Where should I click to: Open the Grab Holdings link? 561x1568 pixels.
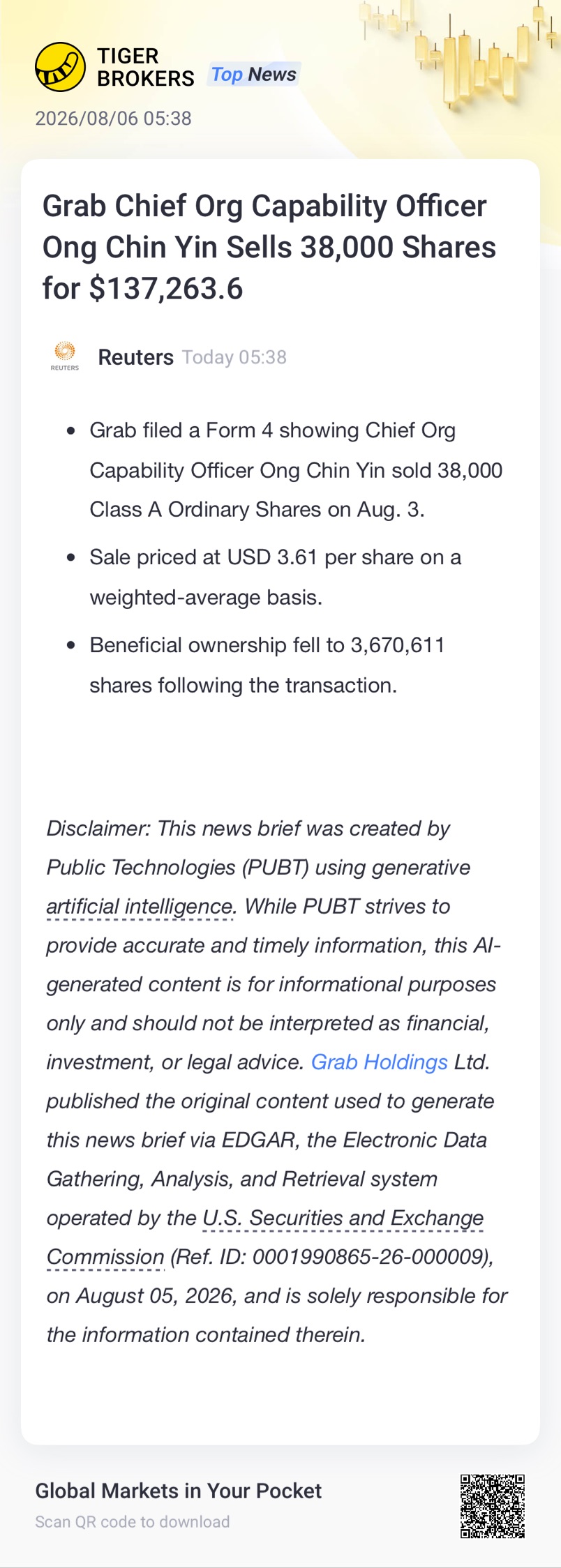click(x=379, y=1062)
